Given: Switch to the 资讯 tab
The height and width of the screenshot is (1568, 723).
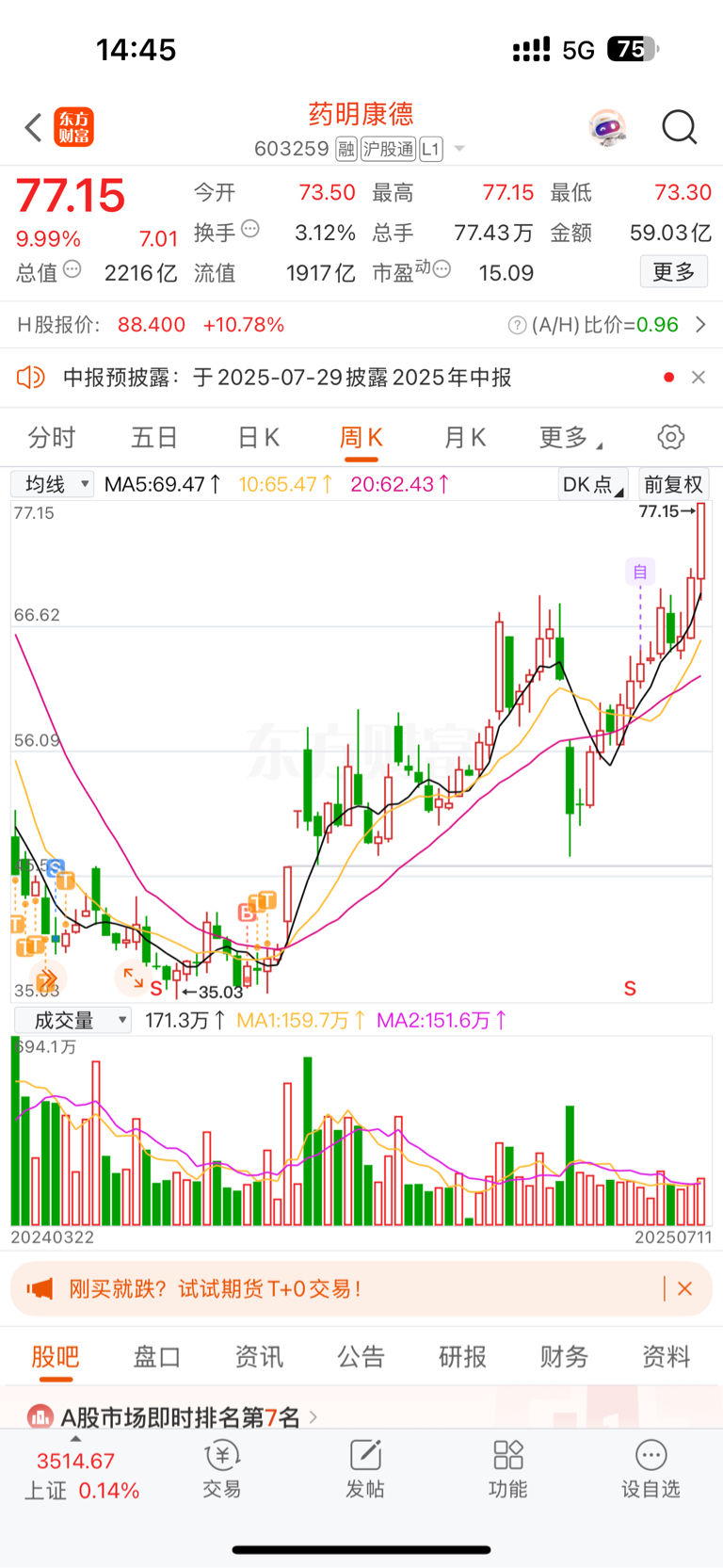Looking at the screenshot, I should pos(259,1356).
